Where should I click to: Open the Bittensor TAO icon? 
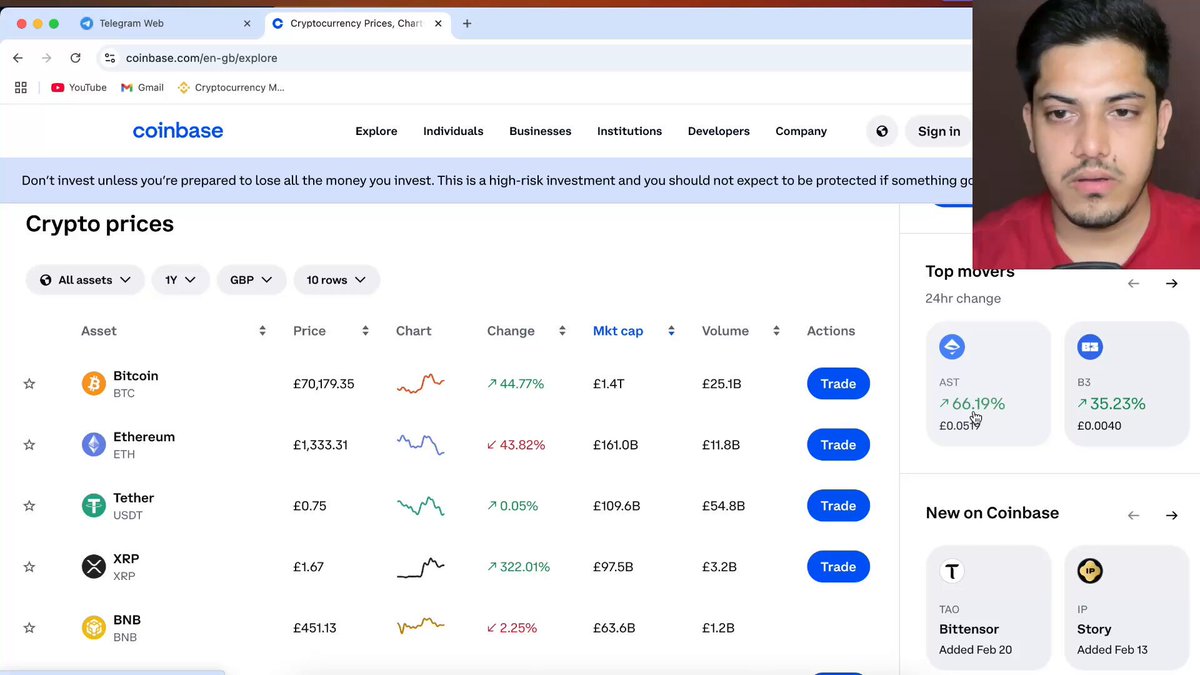tap(951, 571)
